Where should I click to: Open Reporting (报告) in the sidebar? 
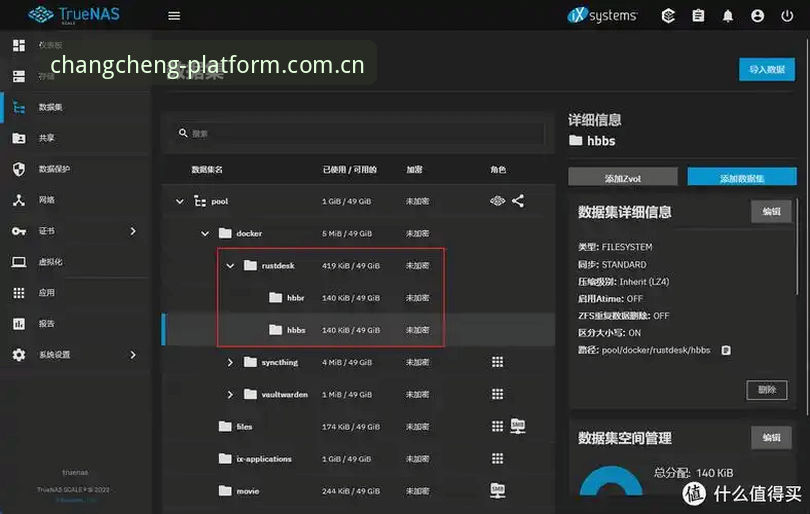[75, 324]
